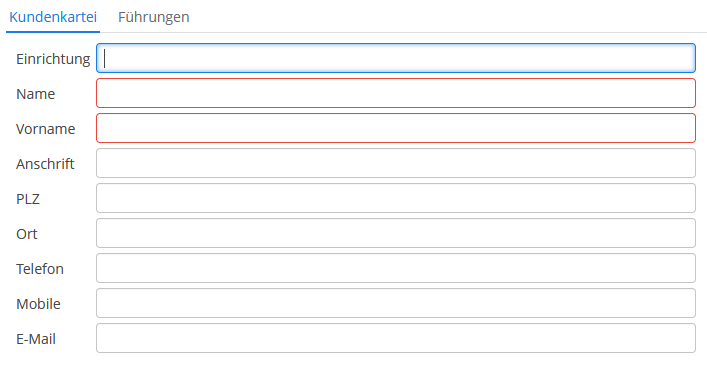Select the Mobile number field
This screenshot has width=707, height=369.
click(396, 303)
